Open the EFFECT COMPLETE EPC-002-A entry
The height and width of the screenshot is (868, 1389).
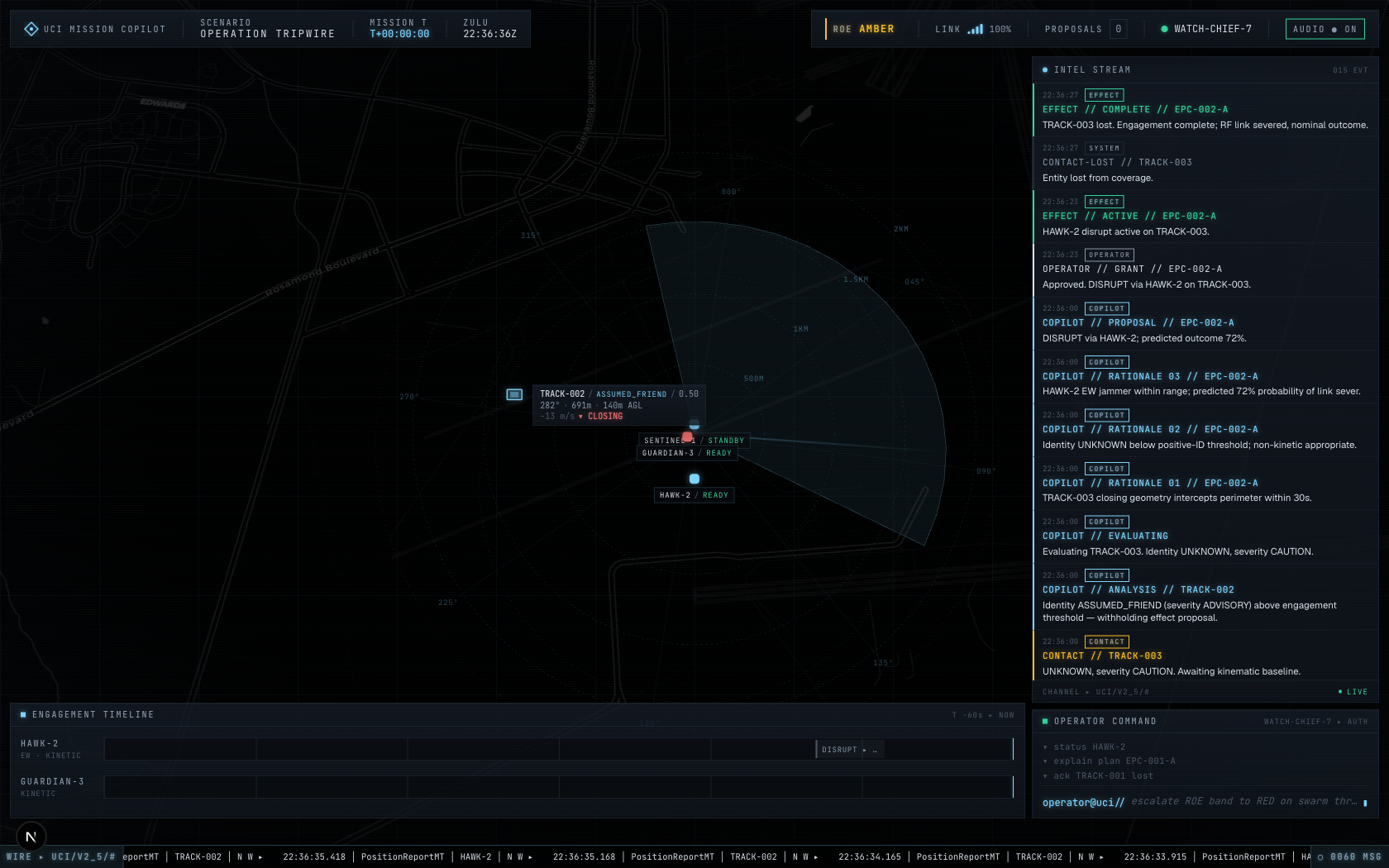[x=1205, y=110]
